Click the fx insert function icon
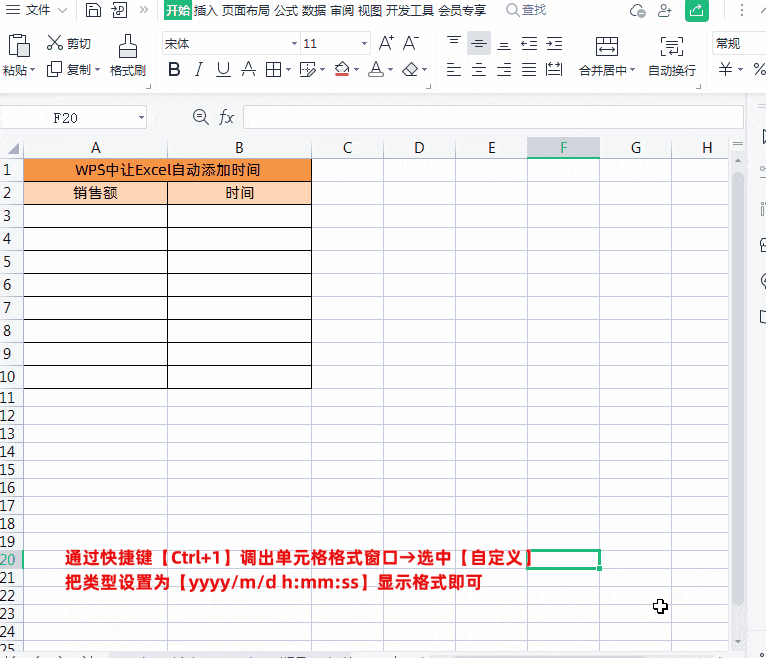 coord(226,118)
